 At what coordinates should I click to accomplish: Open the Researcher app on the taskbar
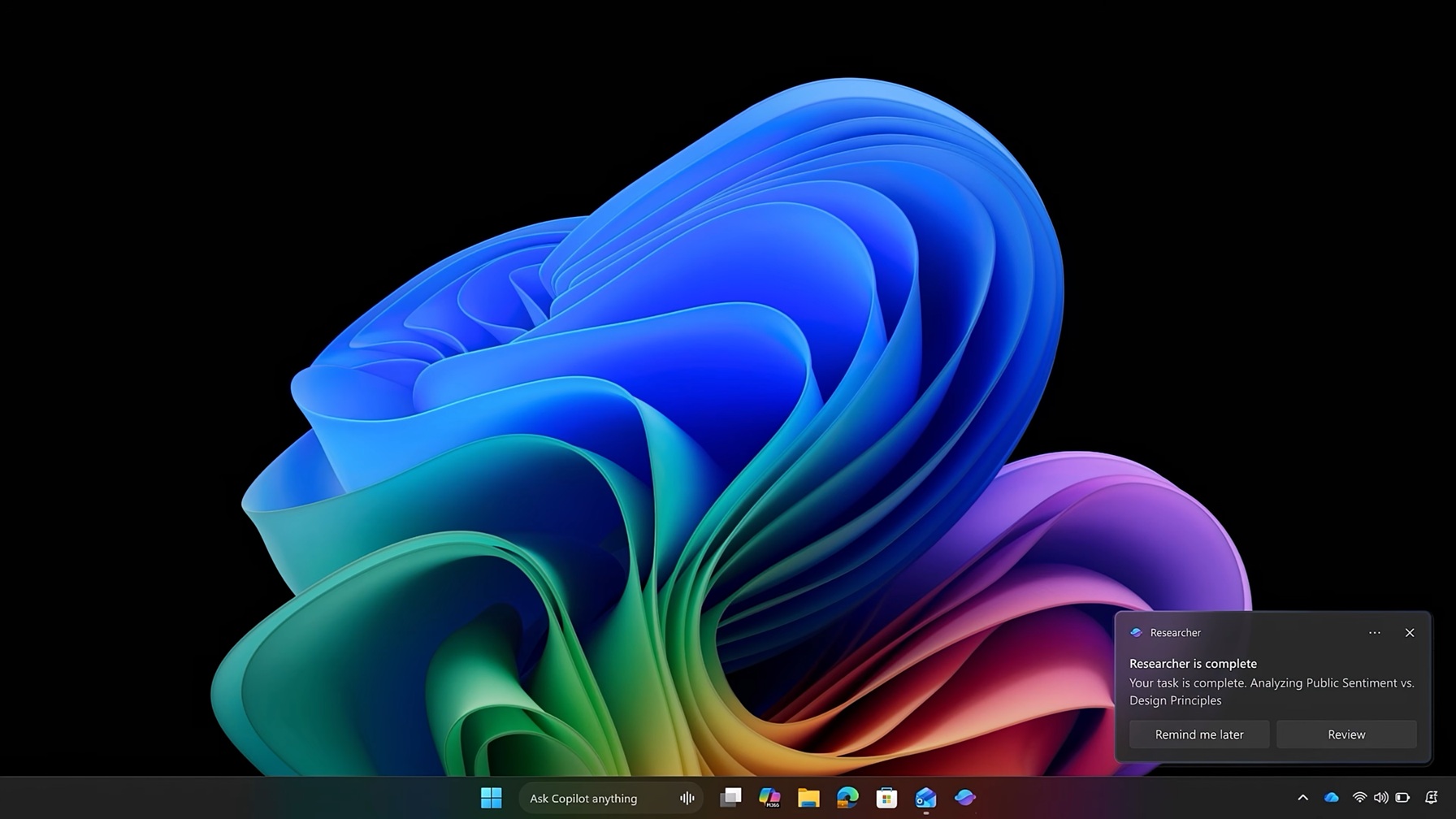tap(964, 798)
